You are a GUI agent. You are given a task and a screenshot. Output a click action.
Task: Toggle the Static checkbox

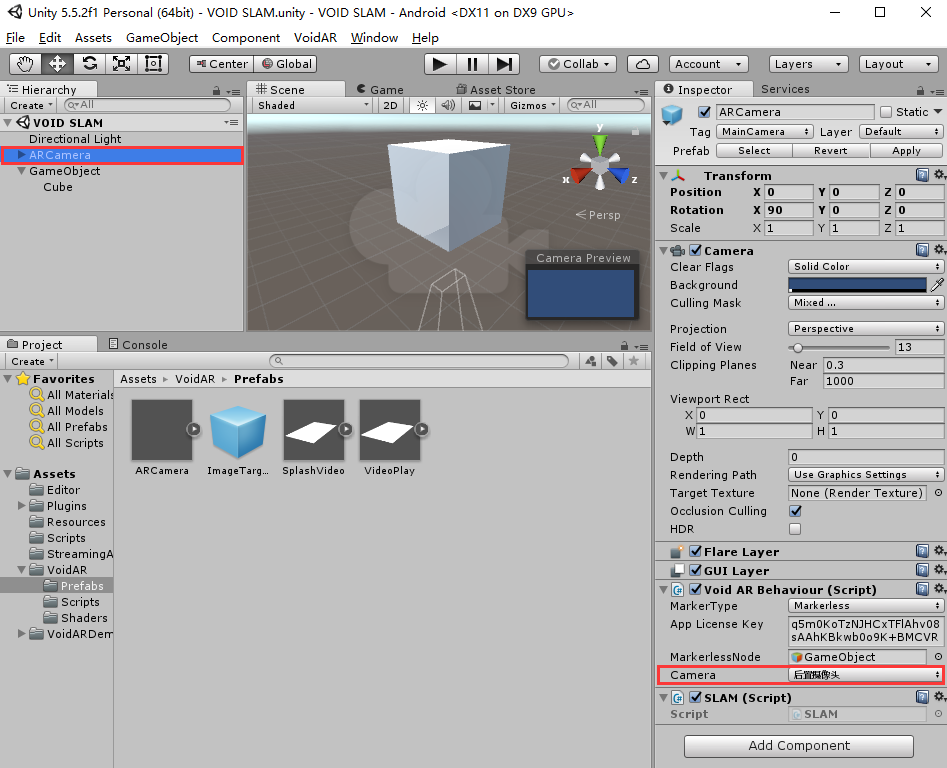pyautogui.click(x=886, y=112)
